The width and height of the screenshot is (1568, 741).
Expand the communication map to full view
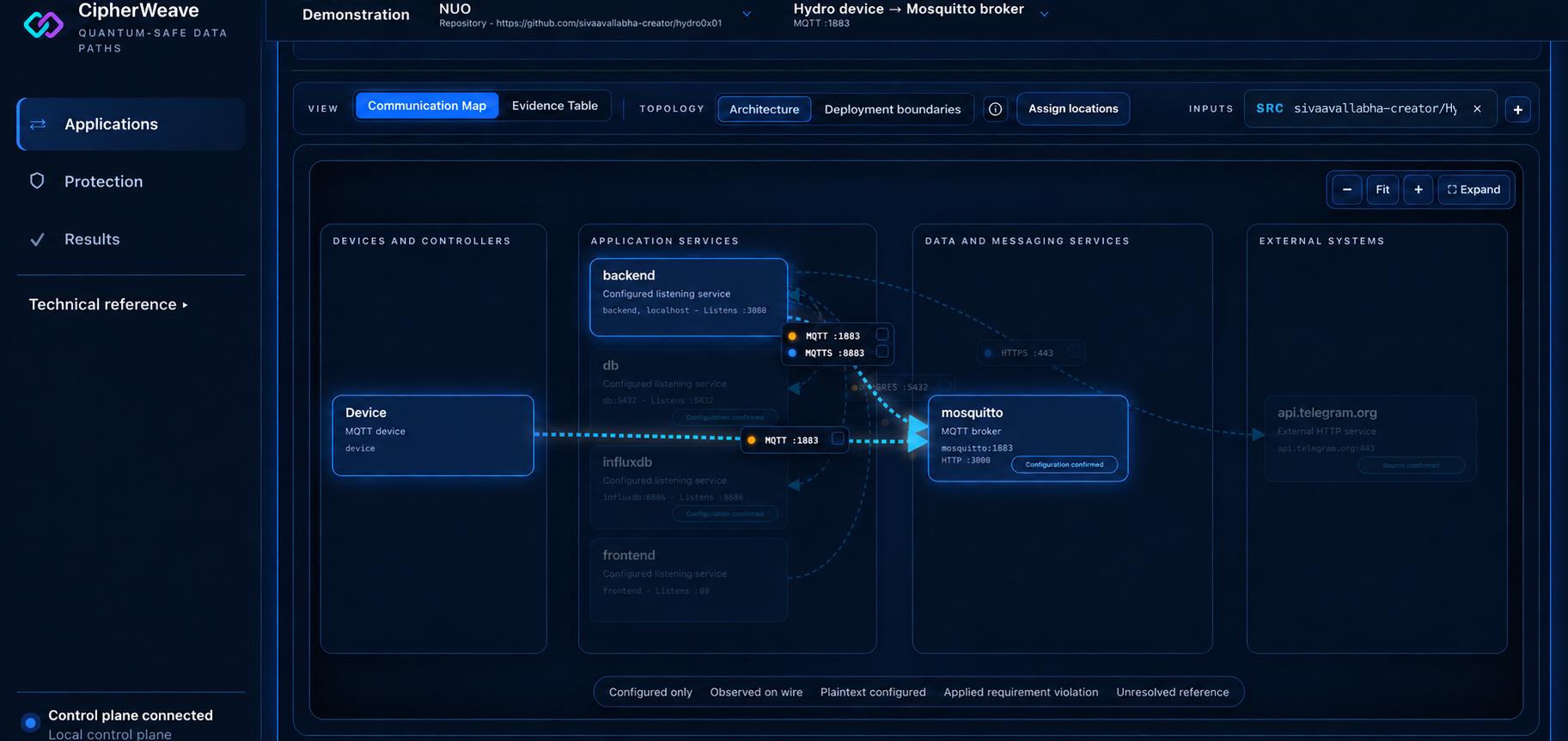[1473, 190]
